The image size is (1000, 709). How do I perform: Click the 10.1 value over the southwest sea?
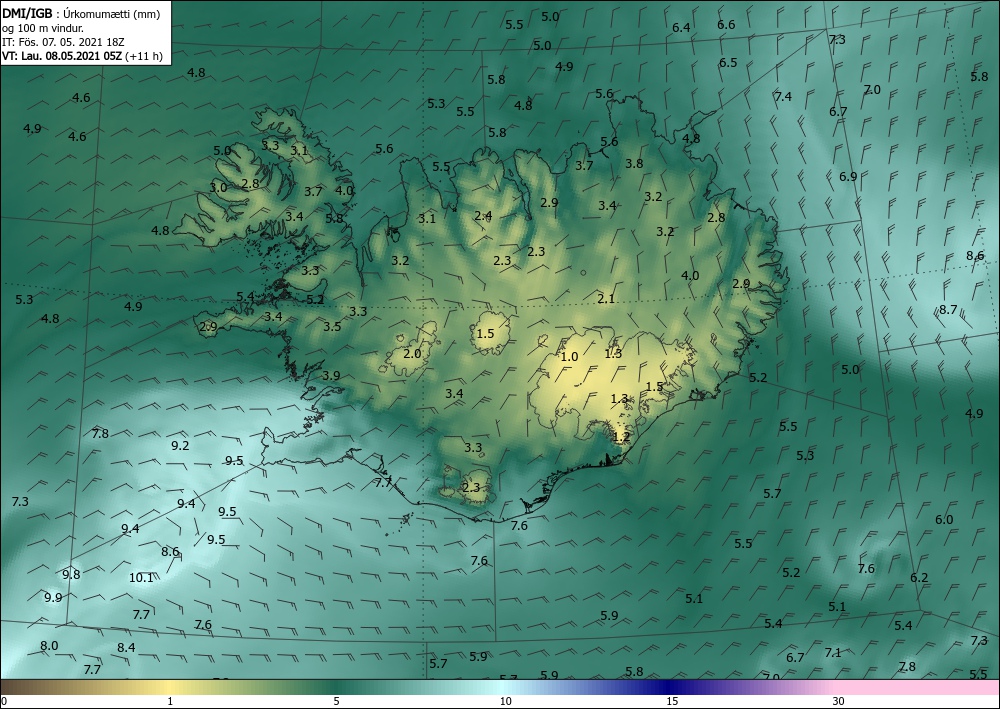pos(141,578)
